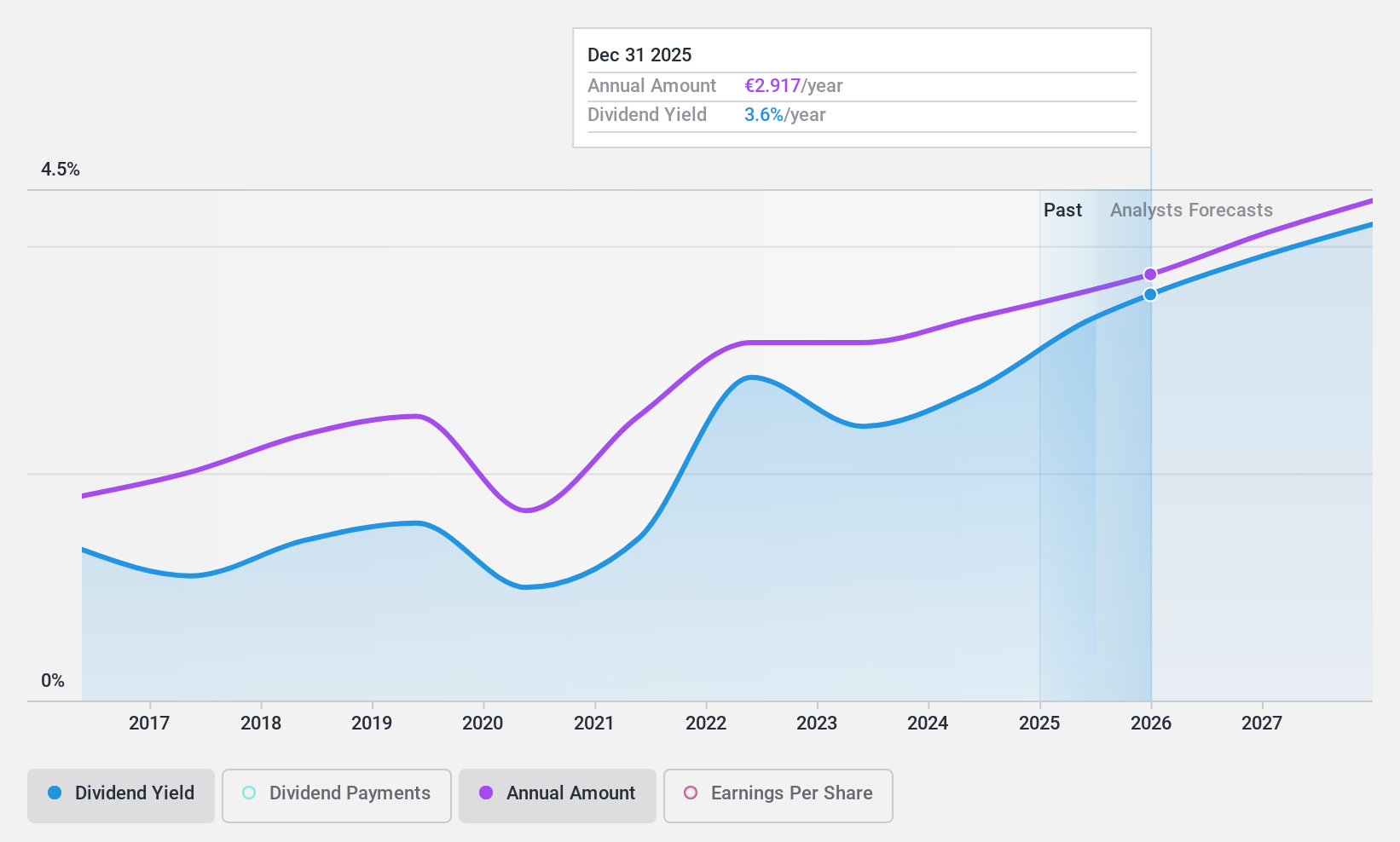Click the Annual Amount label in tooltip
The image size is (1400, 842).
pos(652,86)
